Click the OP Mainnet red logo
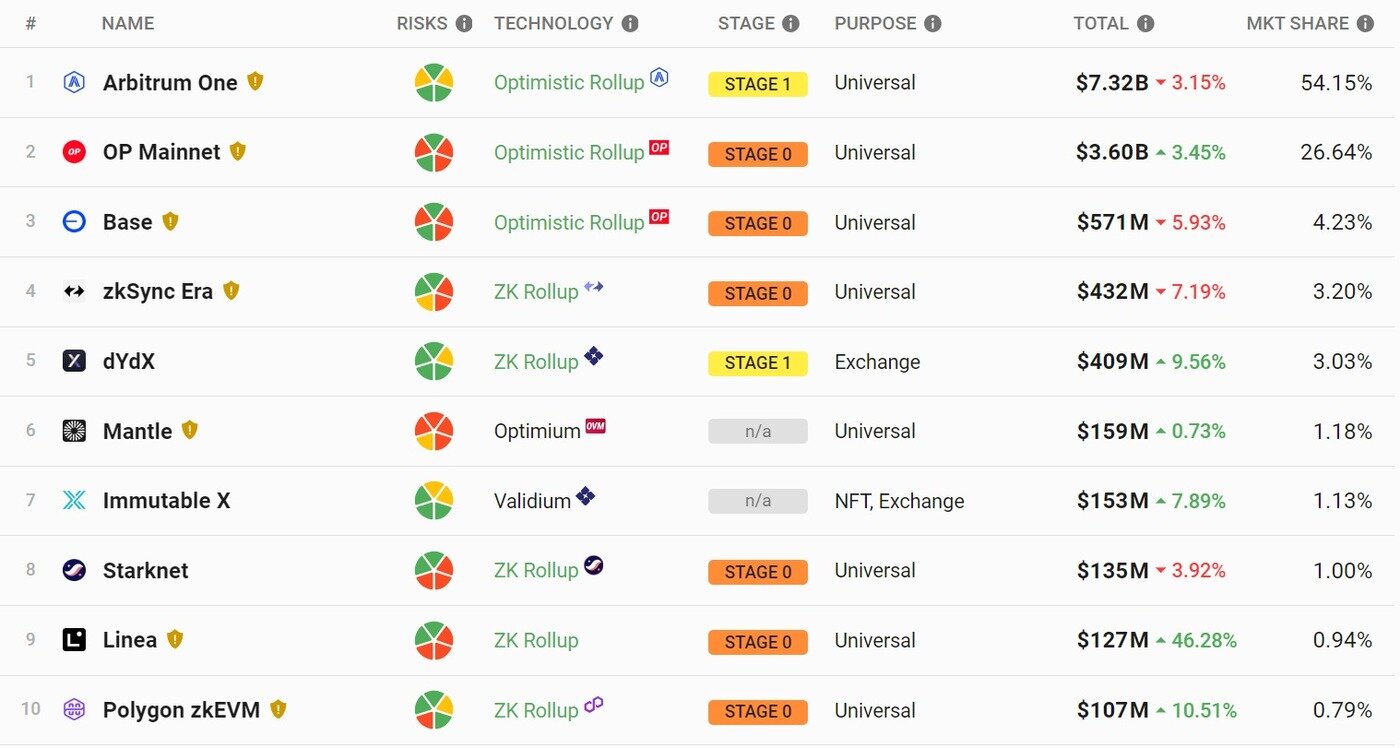 click(x=74, y=152)
